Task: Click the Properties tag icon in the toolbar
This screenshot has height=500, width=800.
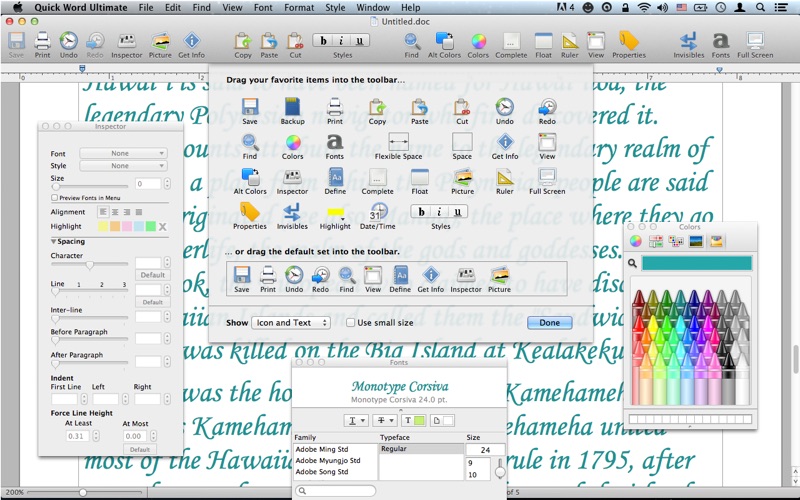Action: pos(629,41)
